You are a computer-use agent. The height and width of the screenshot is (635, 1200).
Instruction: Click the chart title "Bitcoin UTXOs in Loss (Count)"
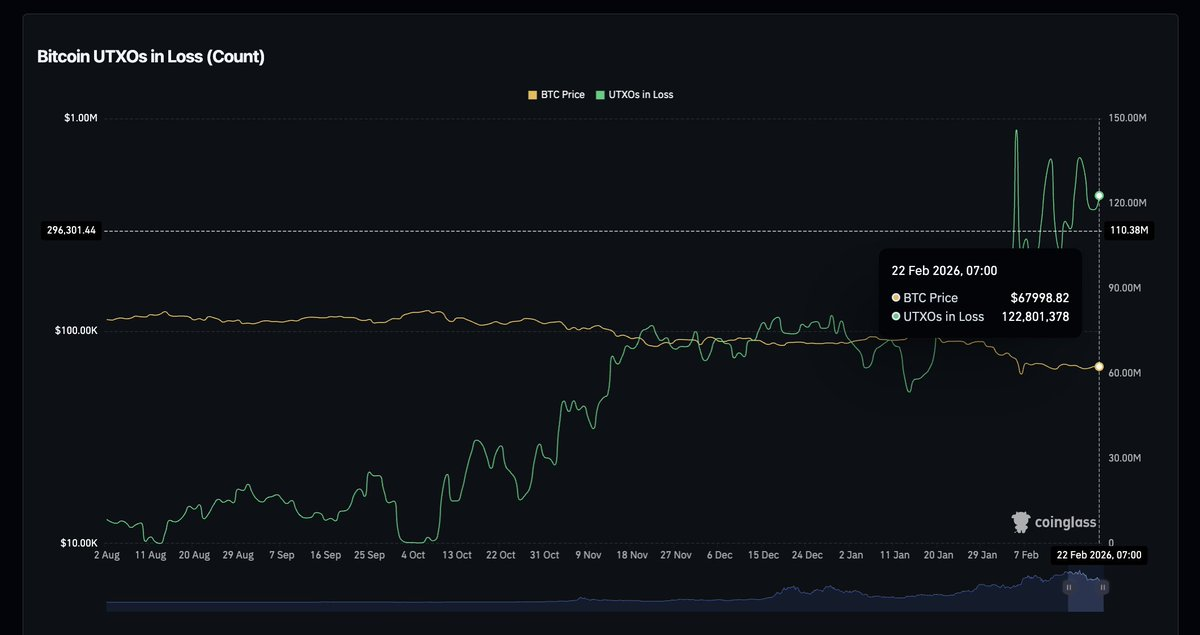151,57
